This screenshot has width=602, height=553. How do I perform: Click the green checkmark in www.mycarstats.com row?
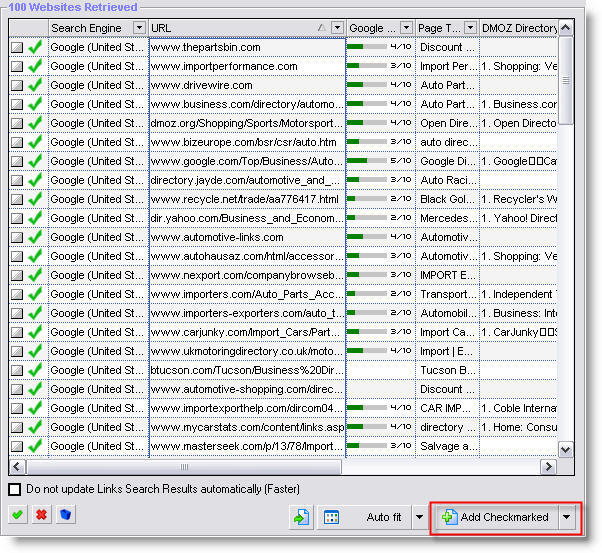click(x=35, y=427)
